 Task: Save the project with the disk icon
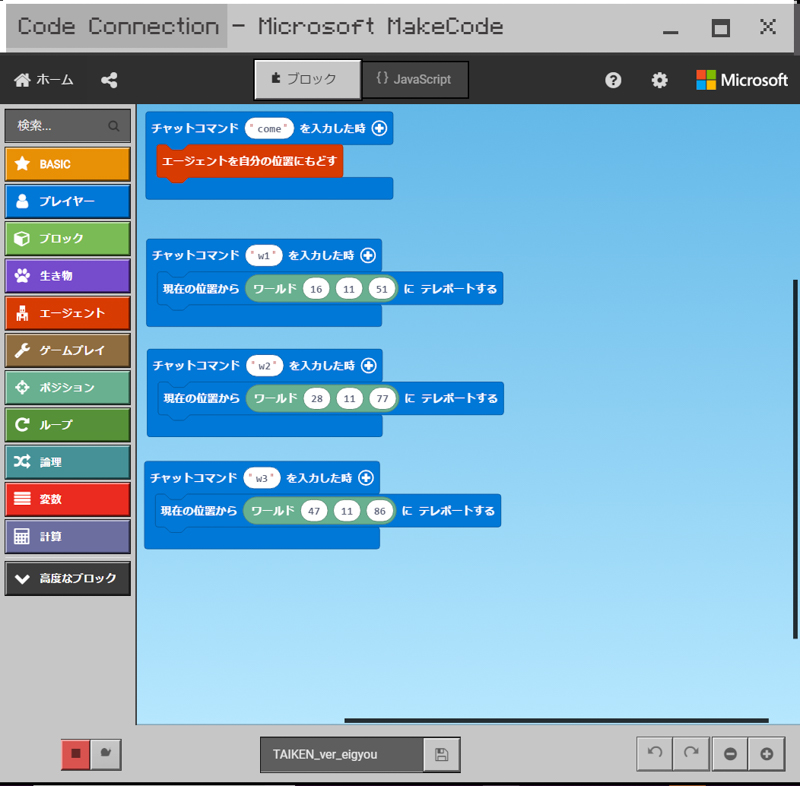[441, 754]
